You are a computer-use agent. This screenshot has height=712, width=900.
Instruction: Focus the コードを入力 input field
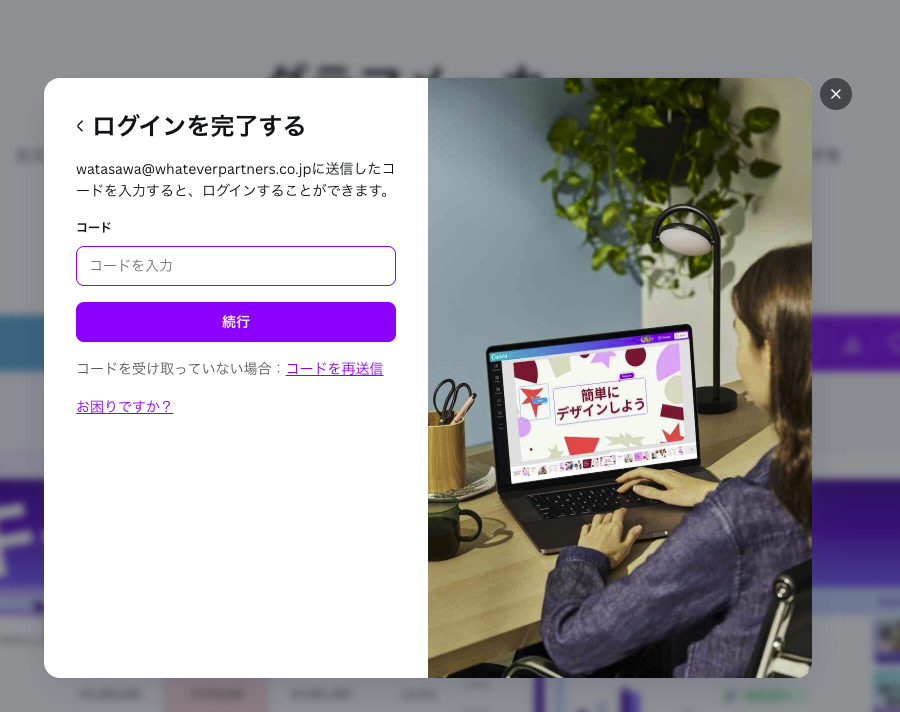click(236, 266)
